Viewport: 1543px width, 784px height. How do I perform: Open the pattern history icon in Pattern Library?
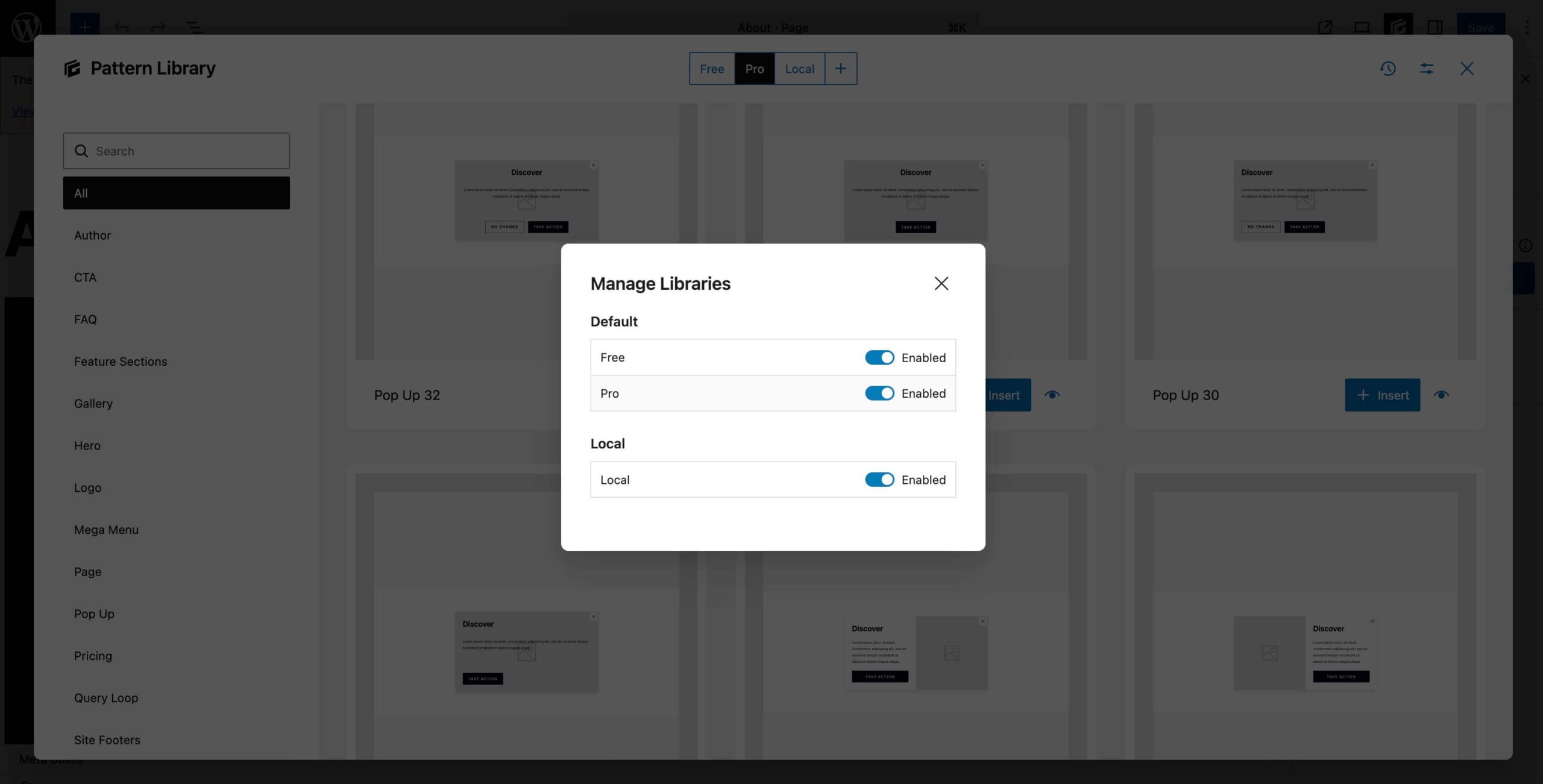[x=1387, y=69]
